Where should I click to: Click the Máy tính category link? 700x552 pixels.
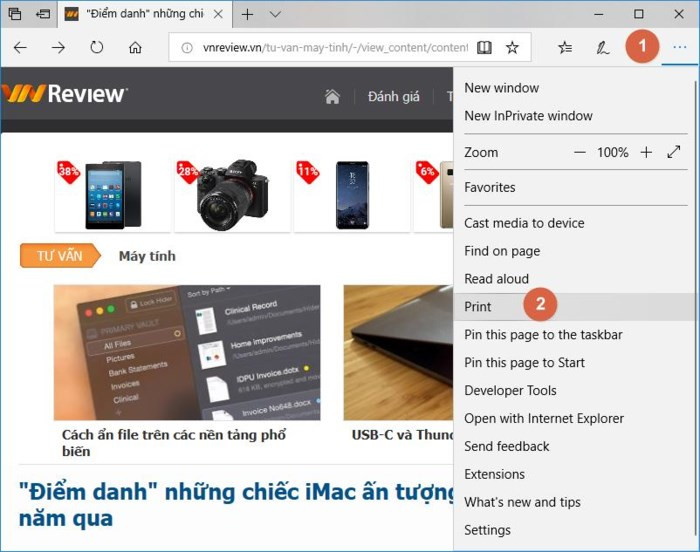147,256
